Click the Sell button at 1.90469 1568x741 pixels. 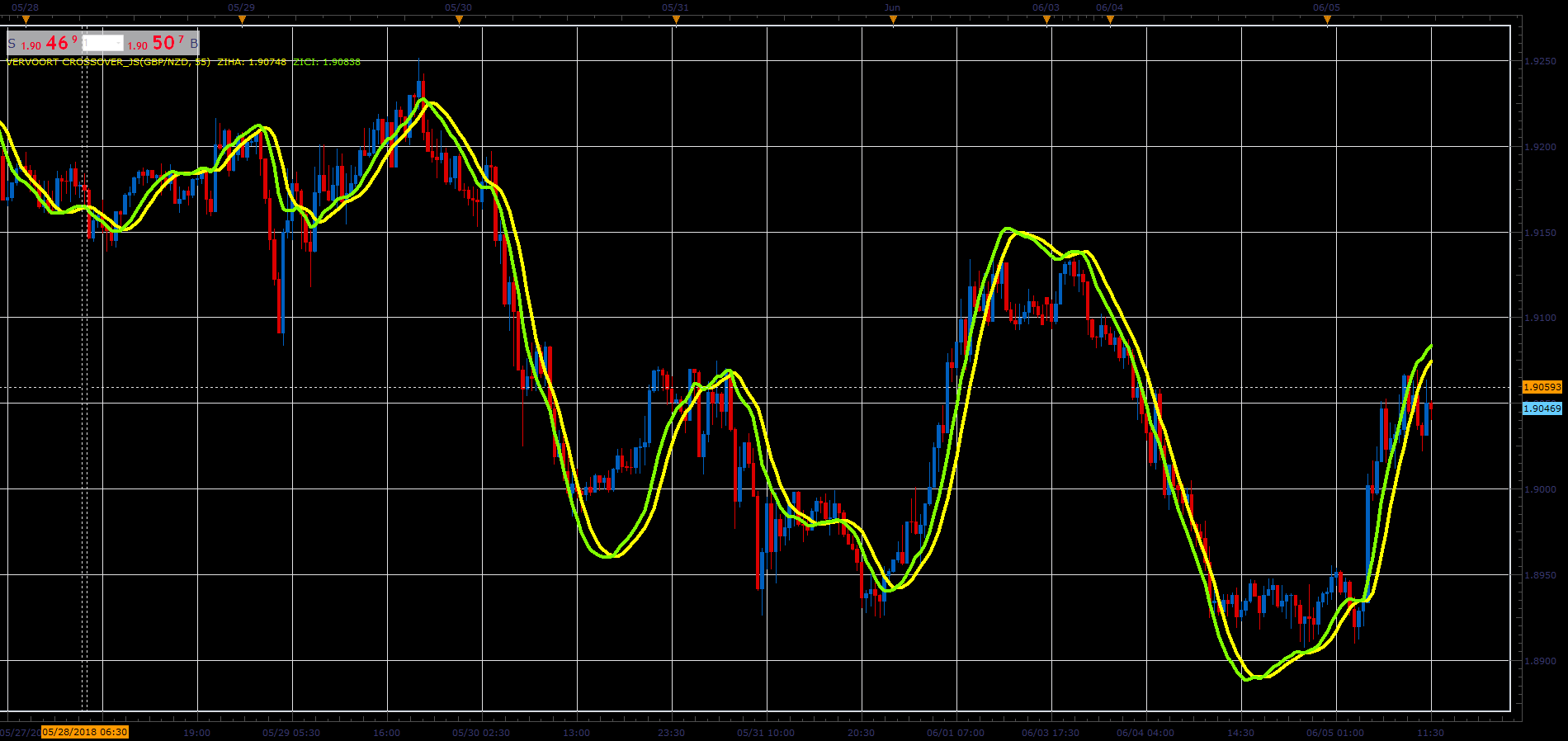[x=43, y=43]
